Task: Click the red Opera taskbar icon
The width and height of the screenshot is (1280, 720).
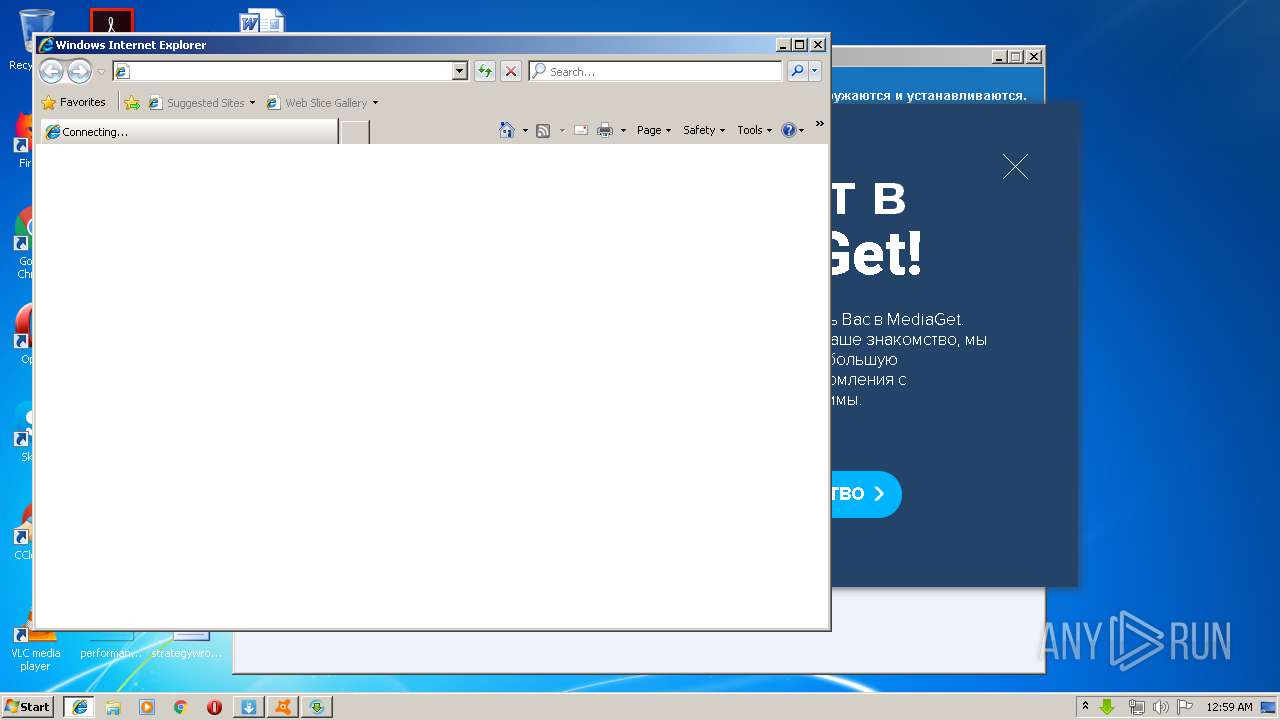Action: (x=214, y=707)
